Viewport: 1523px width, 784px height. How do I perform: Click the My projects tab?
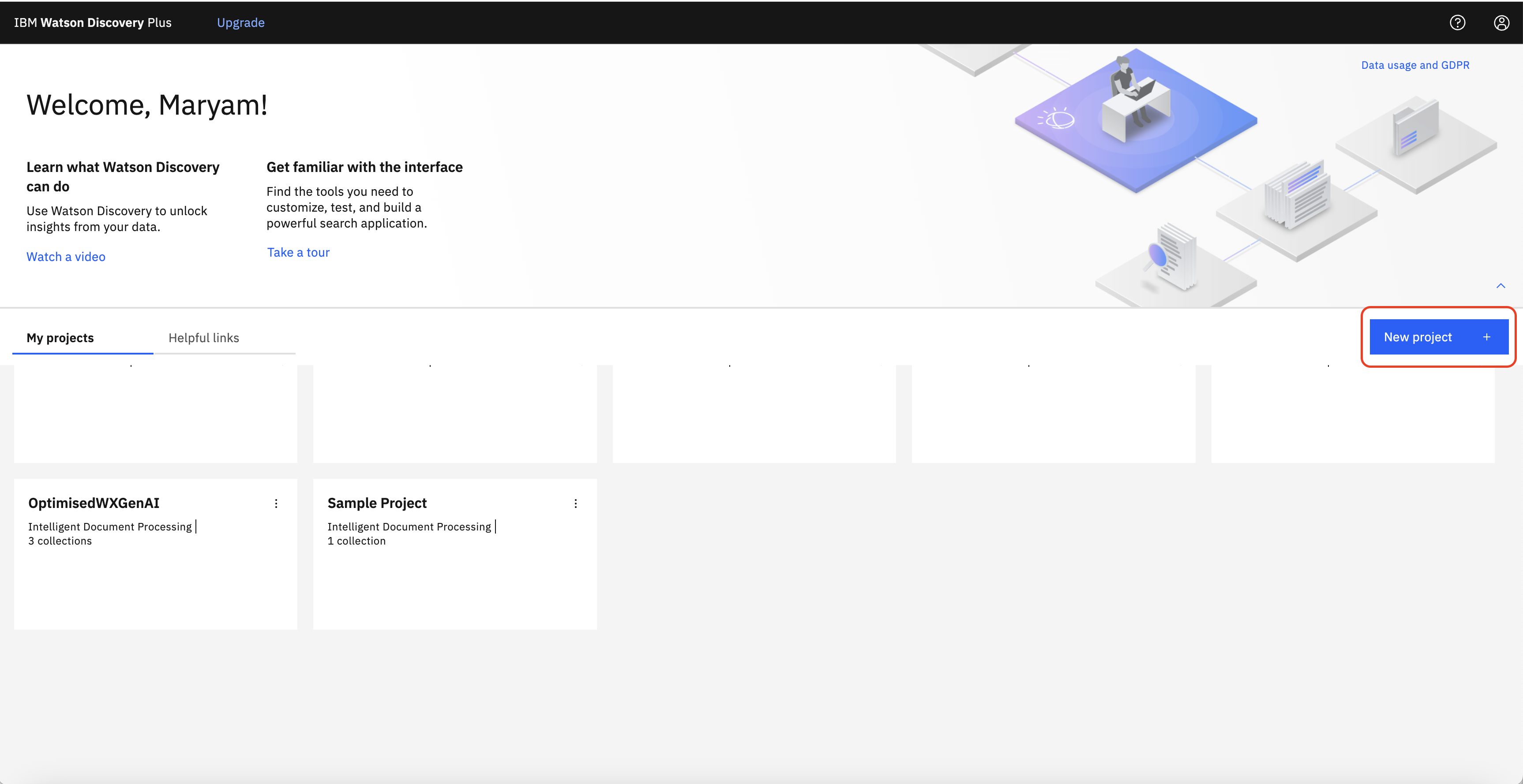[x=60, y=337]
